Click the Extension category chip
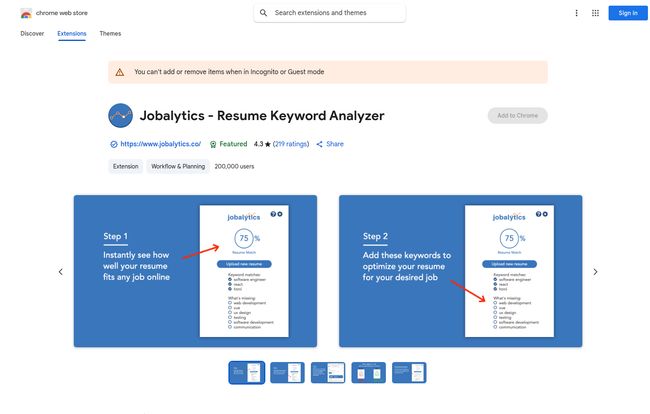The height and width of the screenshot is (414, 650). [x=126, y=167]
